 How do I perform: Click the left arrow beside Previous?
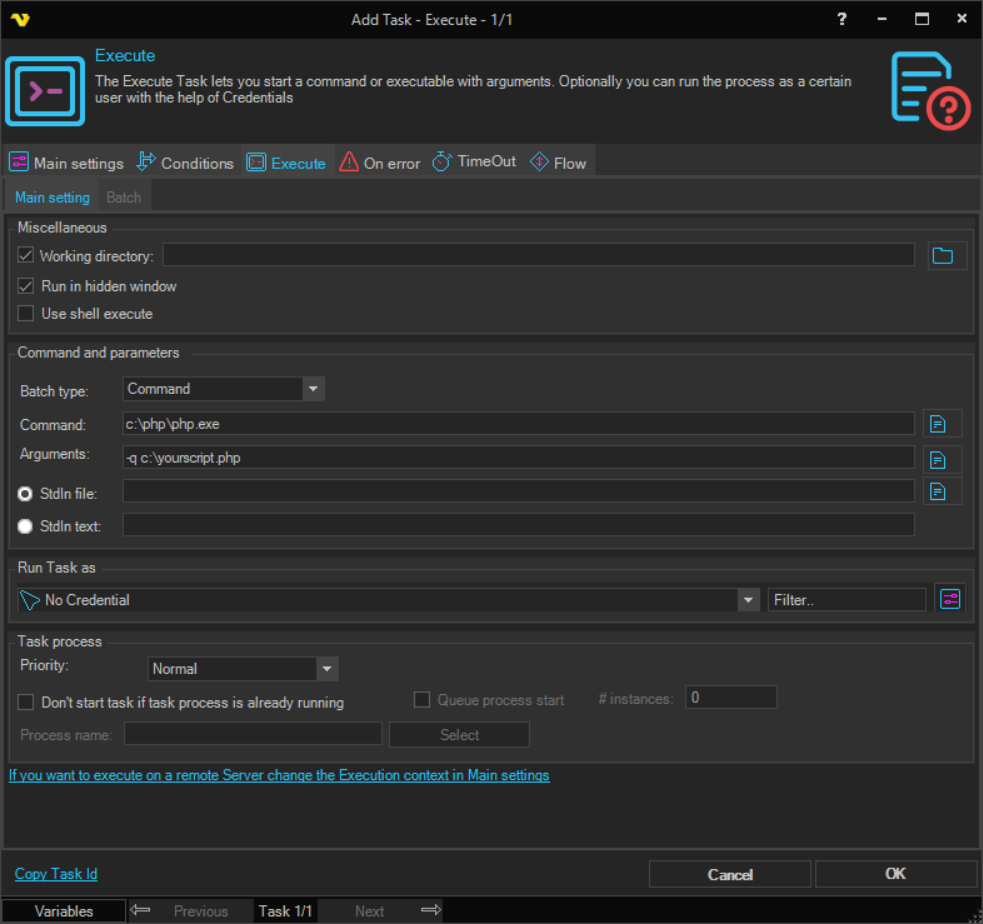point(141,910)
